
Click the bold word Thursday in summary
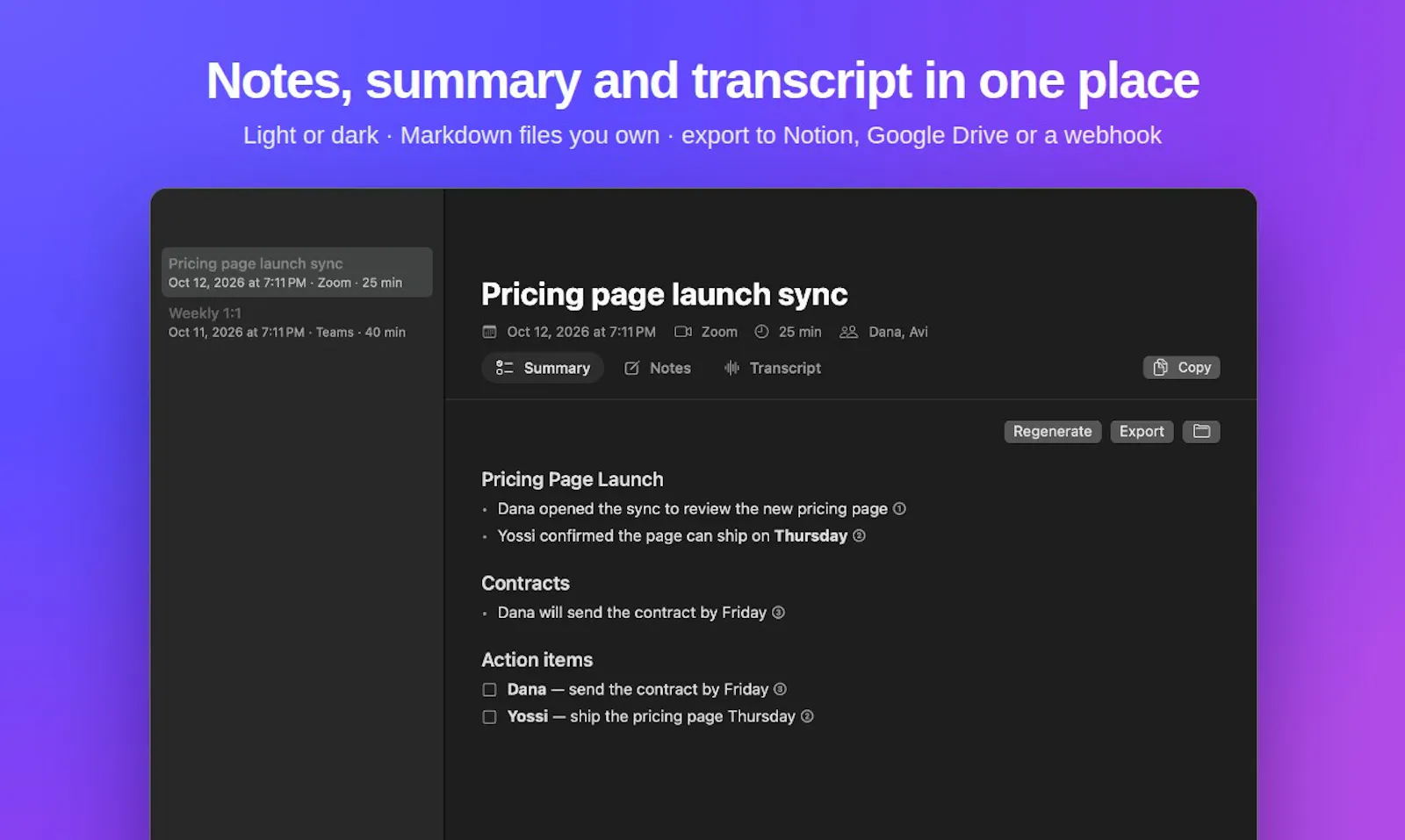(x=811, y=536)
